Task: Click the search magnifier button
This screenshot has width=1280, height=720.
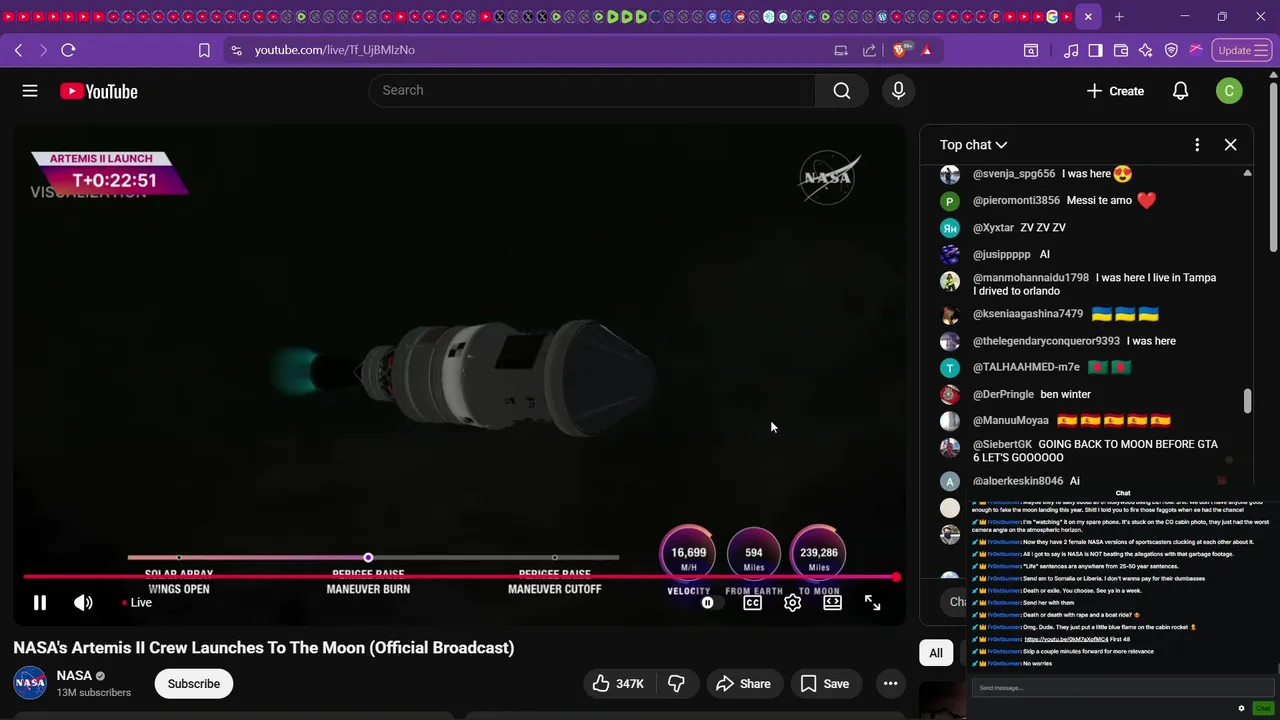Action: [x=842, y=91]
